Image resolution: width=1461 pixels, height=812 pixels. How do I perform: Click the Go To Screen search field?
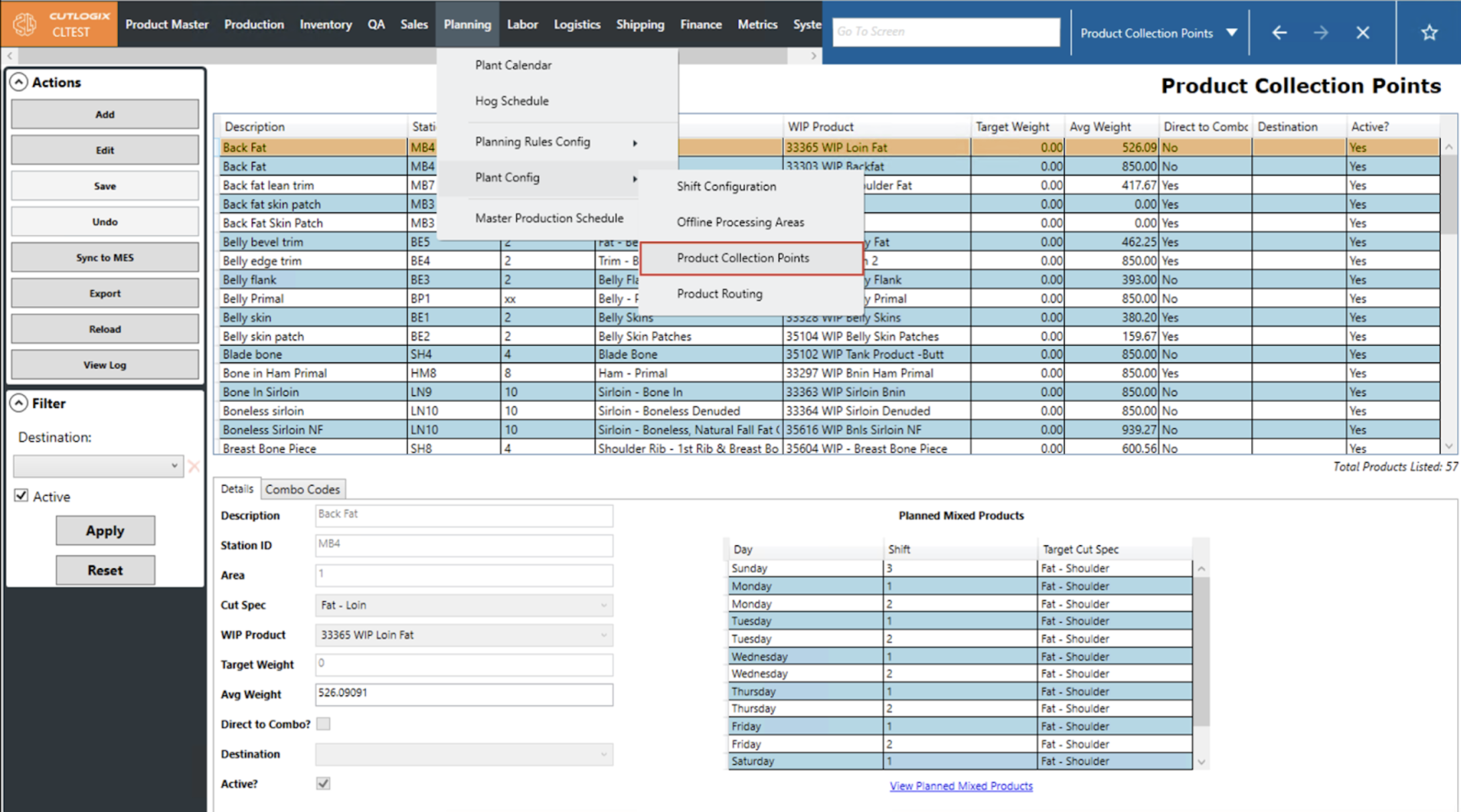tap(945, 31)
